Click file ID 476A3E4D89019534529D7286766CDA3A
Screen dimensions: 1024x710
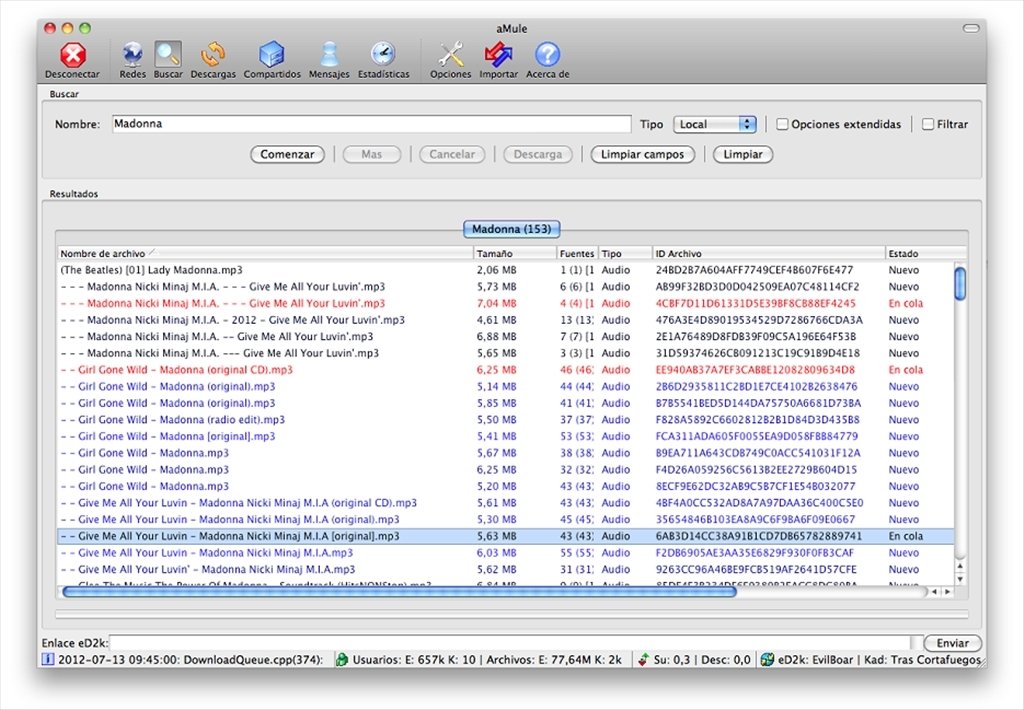coord(759,320)
